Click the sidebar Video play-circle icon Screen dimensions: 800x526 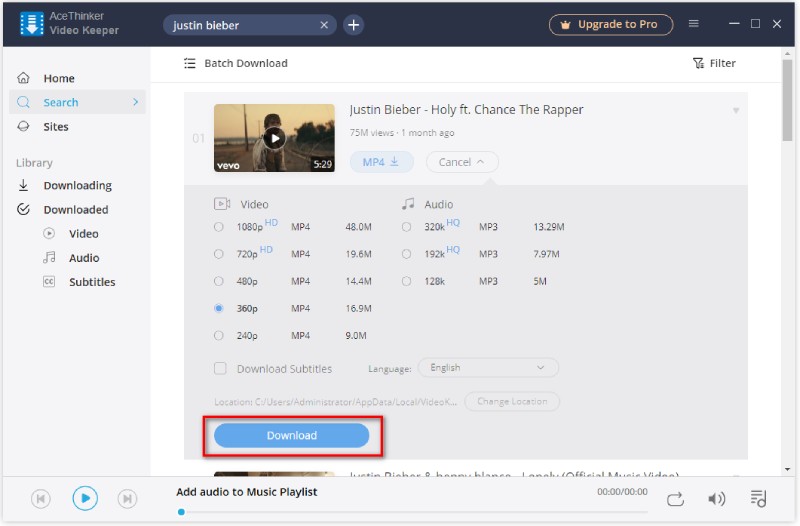[x=49, y=233]
